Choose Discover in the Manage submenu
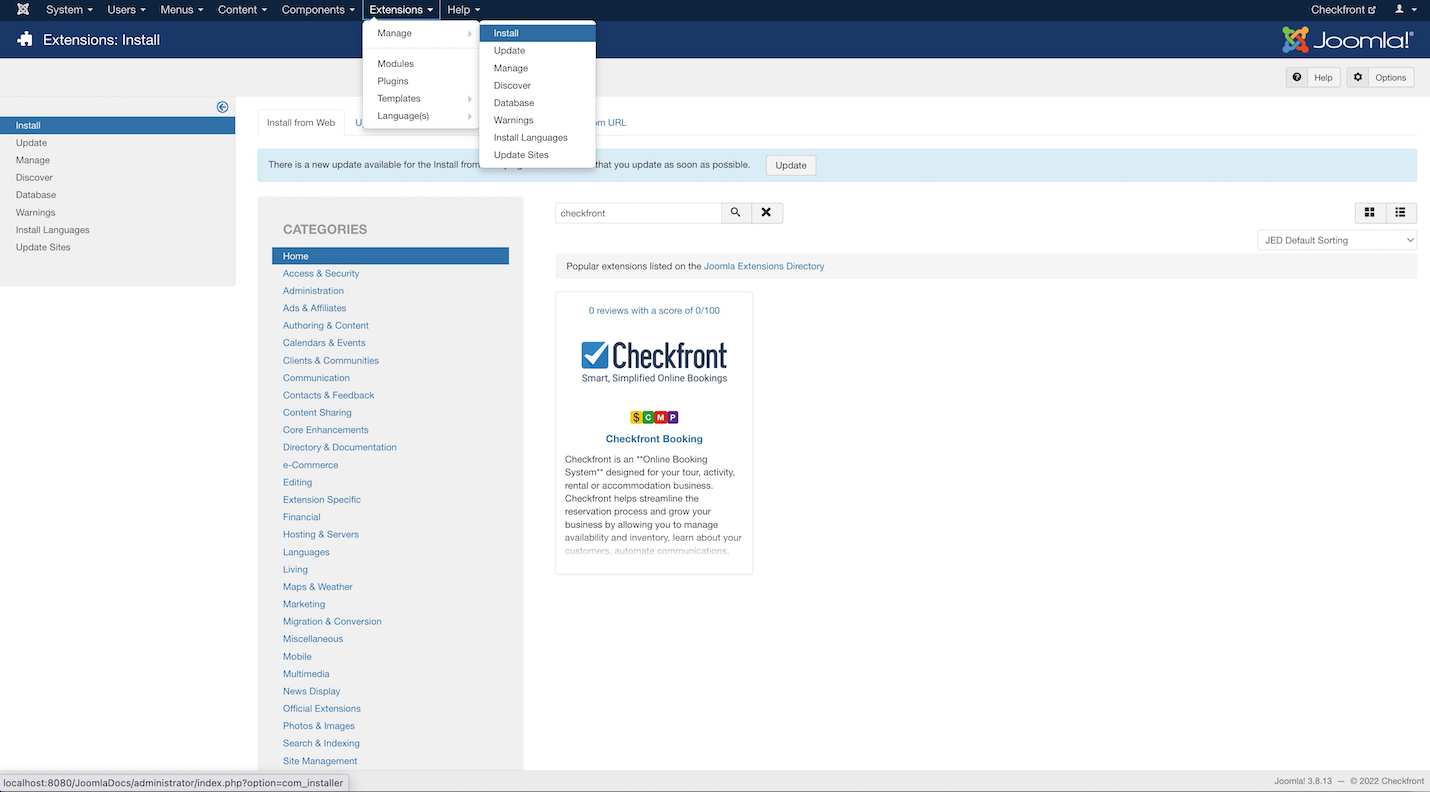1430x792 pixels. [x=538, y=85]
